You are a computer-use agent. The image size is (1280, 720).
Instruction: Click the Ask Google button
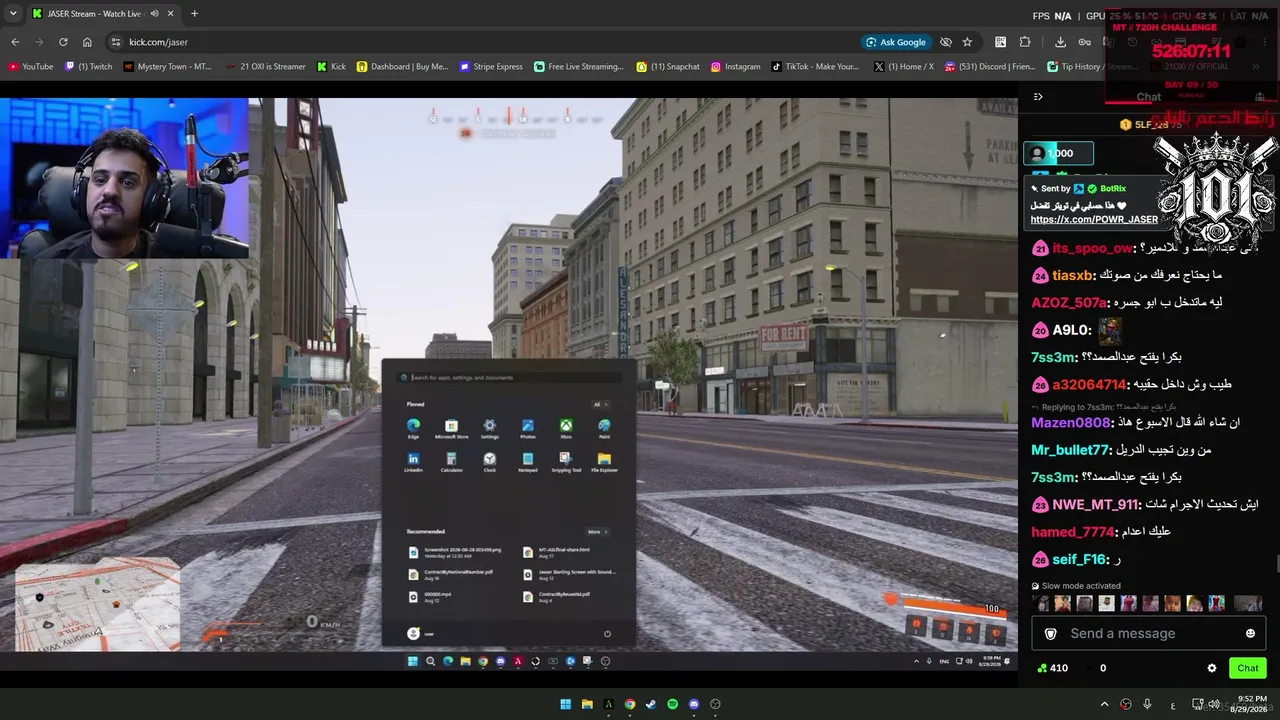(896, 42)
